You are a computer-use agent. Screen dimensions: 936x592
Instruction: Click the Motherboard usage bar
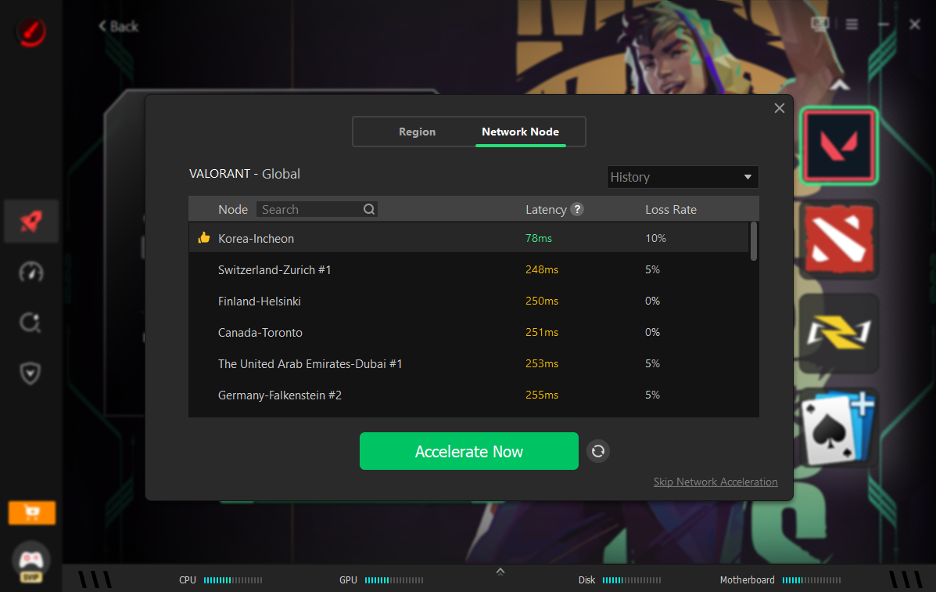coord(811,580)
